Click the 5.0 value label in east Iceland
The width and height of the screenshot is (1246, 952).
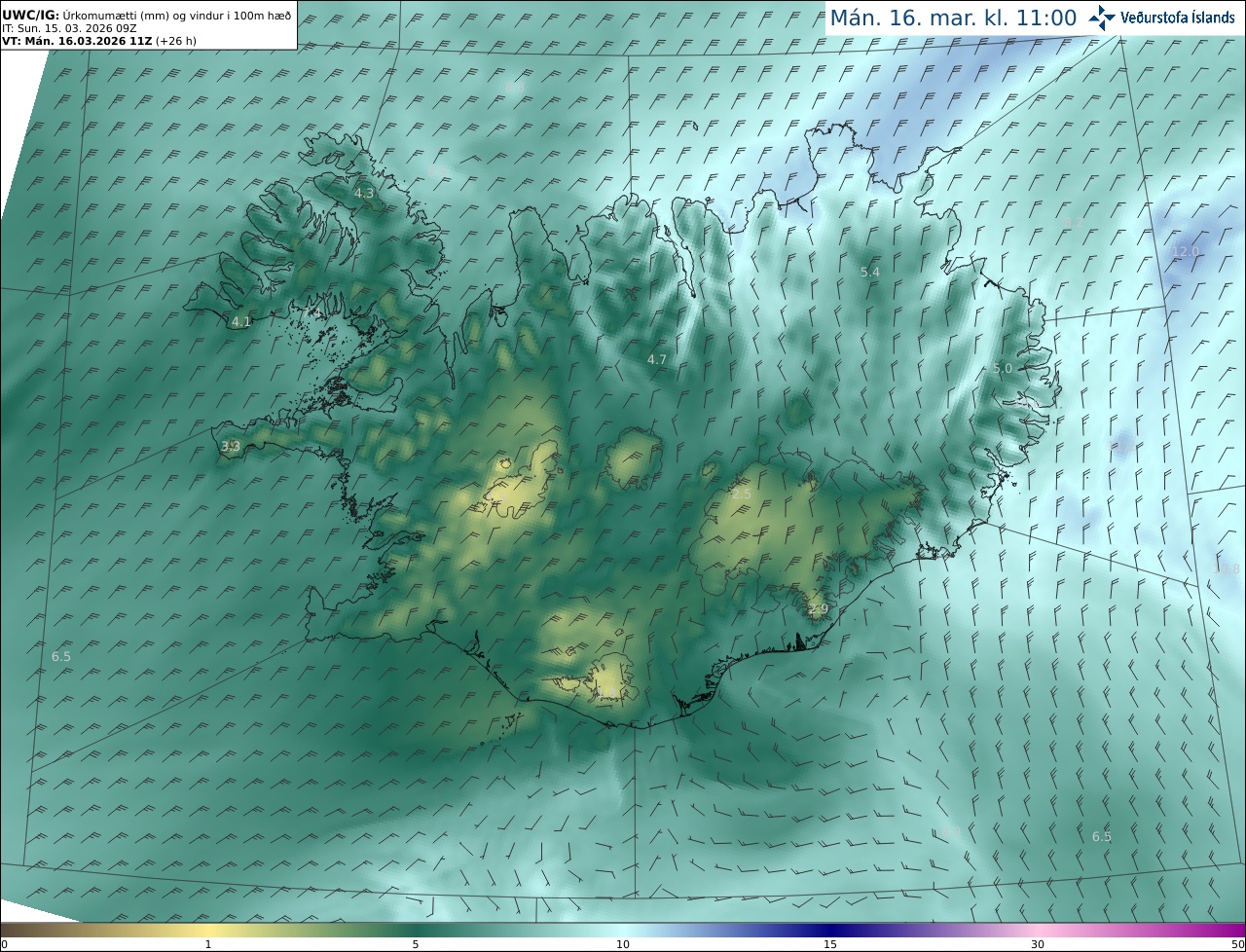click(1003, 368)
